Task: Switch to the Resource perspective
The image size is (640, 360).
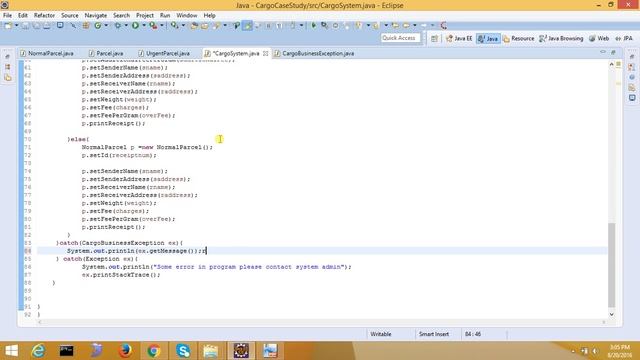Action: tap(518, 38)
